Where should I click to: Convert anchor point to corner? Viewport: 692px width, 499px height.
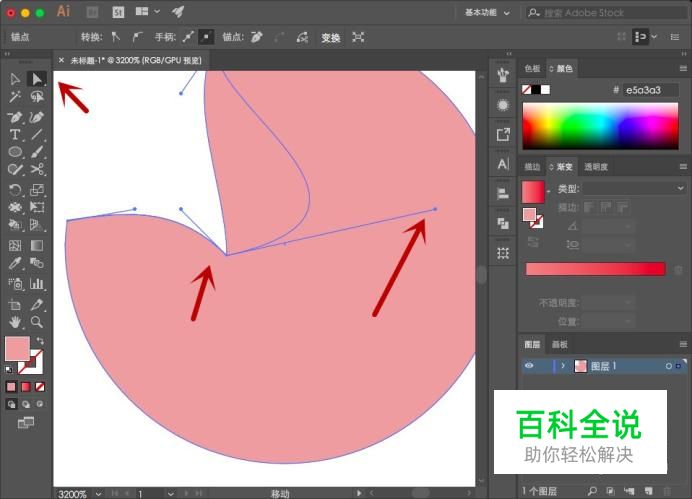coord(116,37)
